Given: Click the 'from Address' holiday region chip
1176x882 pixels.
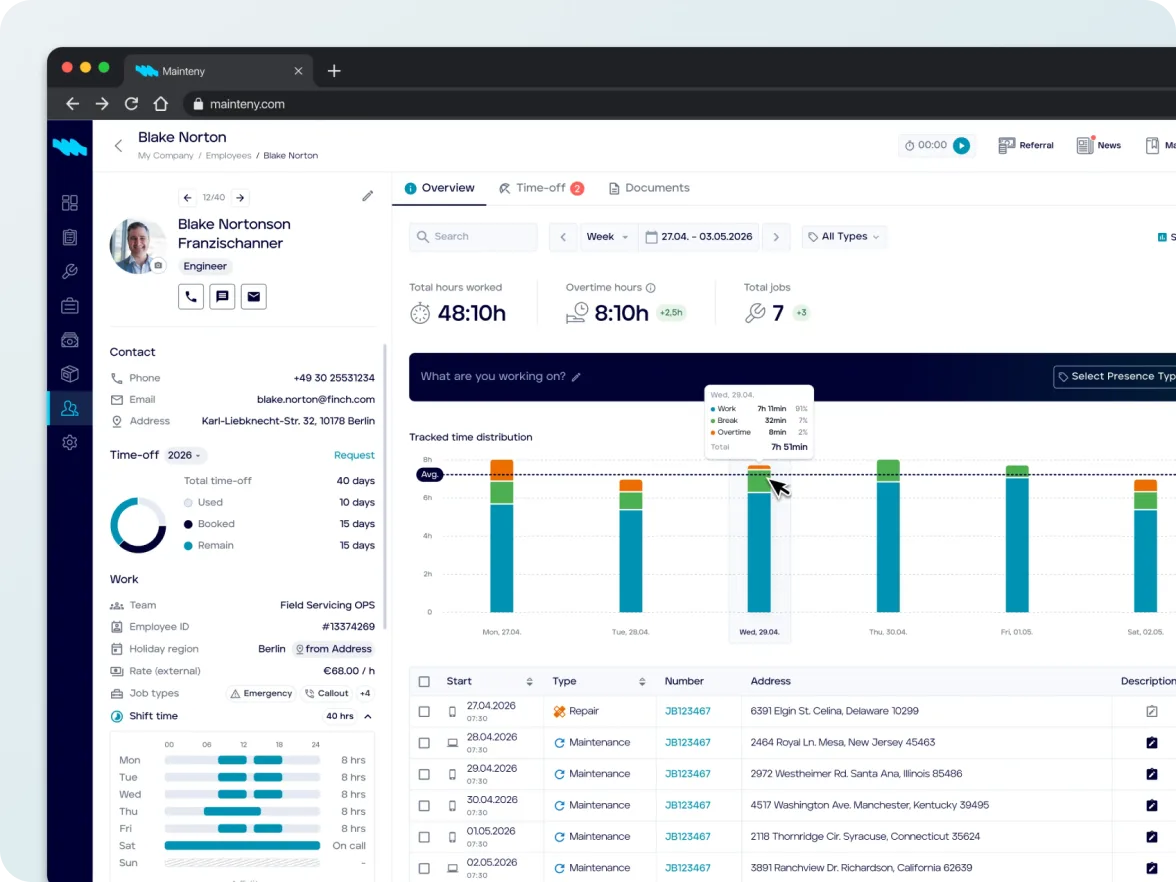Looking at the screenshot, I should pos(334,649).
